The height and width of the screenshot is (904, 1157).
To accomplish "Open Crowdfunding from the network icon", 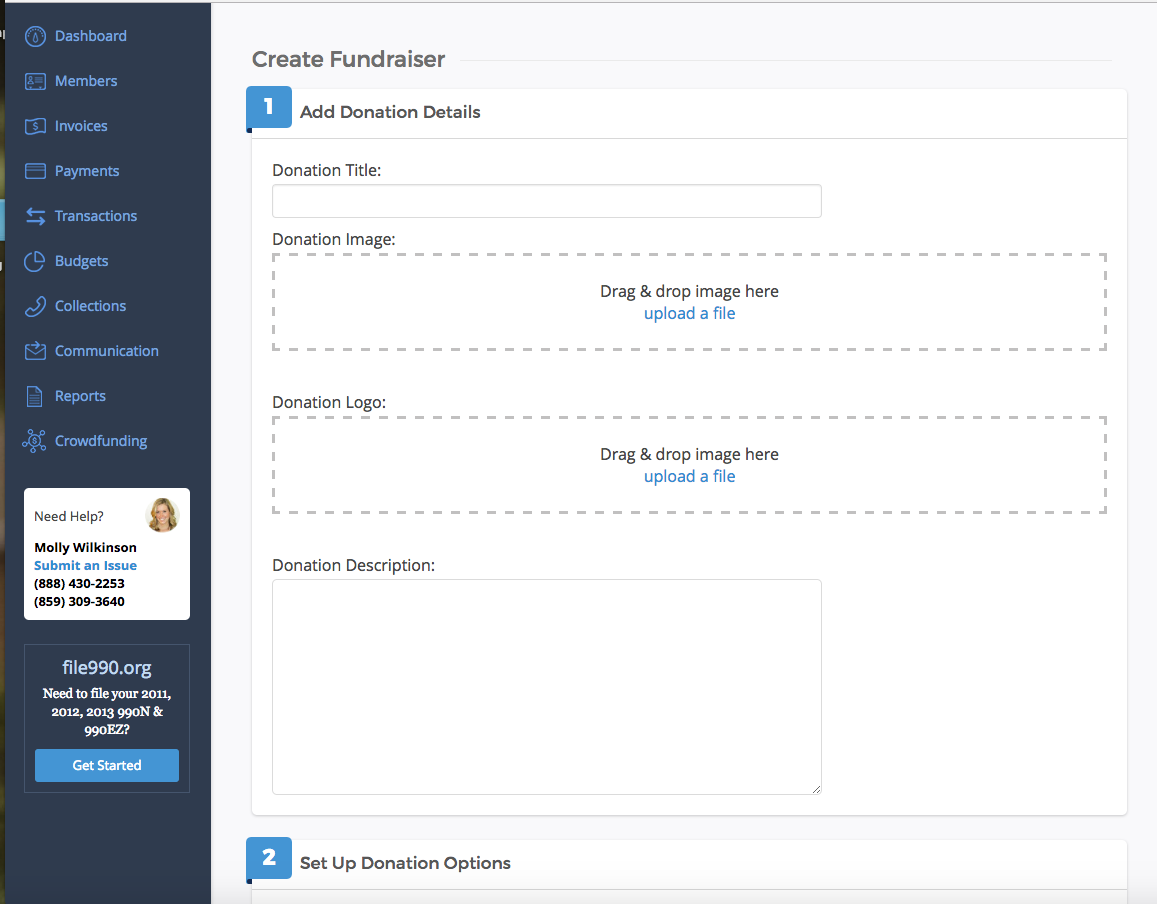I will point(35,441).
